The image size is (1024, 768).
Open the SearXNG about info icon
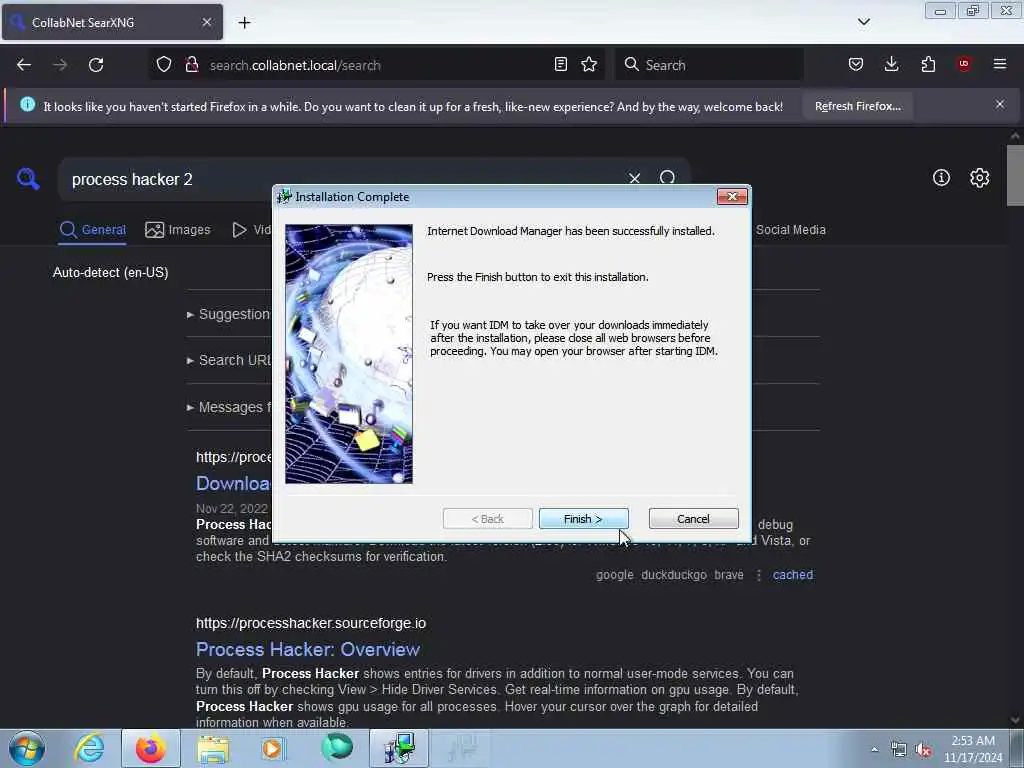click(x=941, y=178)
